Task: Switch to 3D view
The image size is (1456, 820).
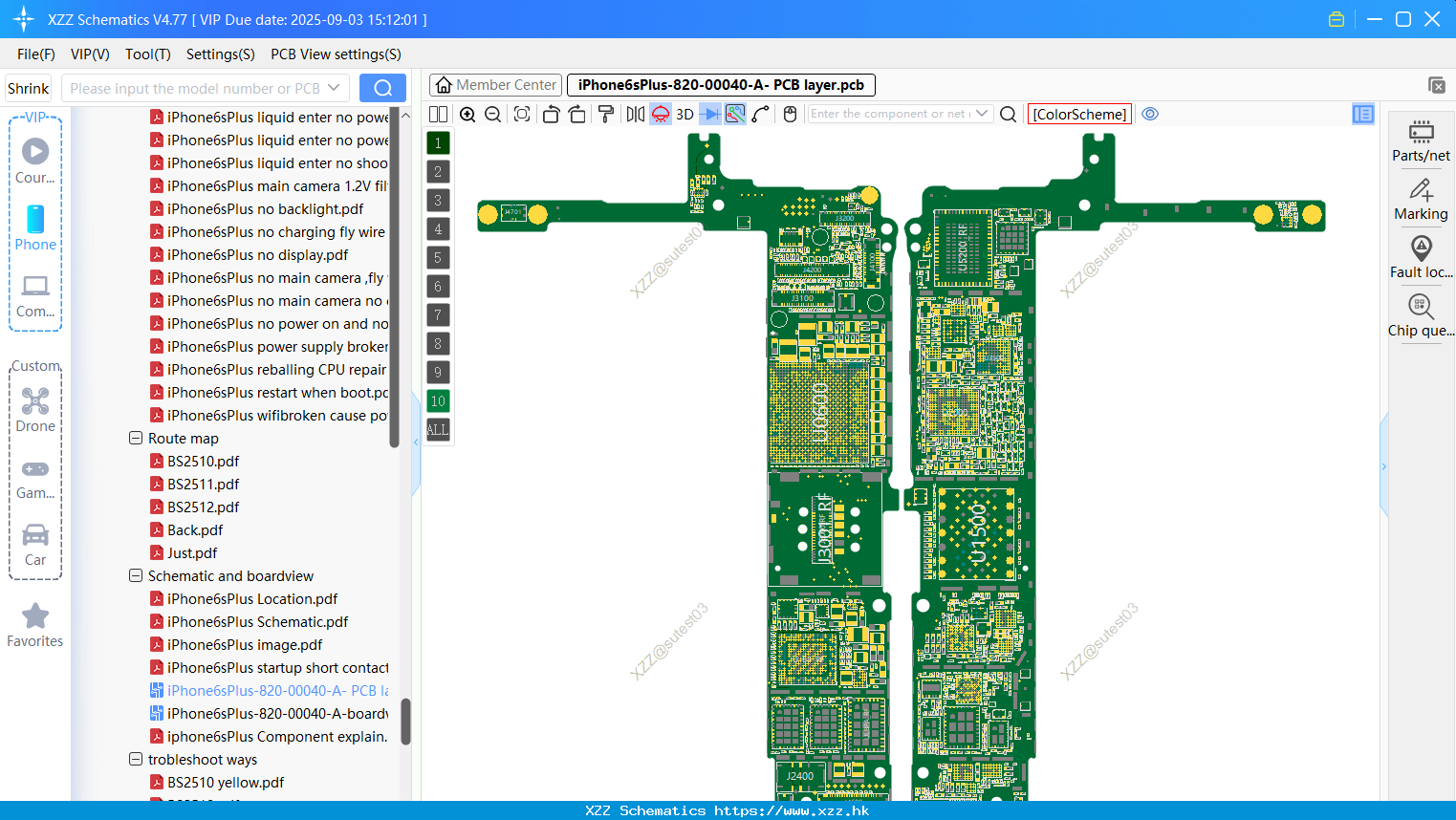Action: coord(685,114)
